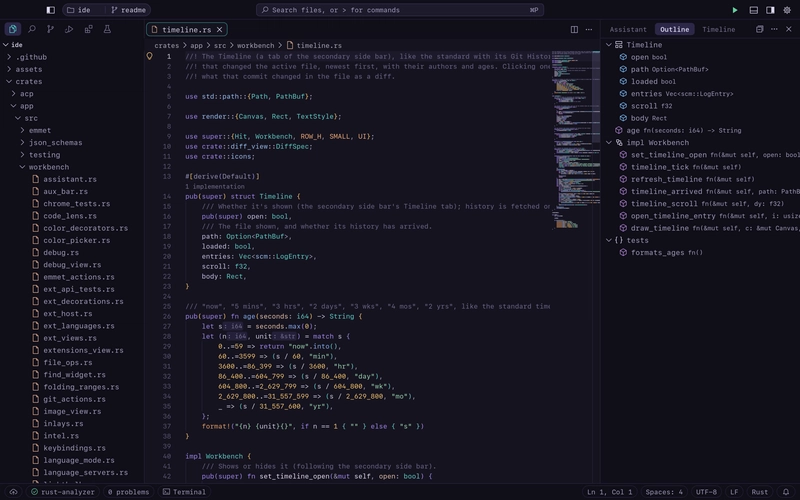This screenshot has width=800, height=500.
Task: Open git_actions.rs in file tree
Action: 72,399
